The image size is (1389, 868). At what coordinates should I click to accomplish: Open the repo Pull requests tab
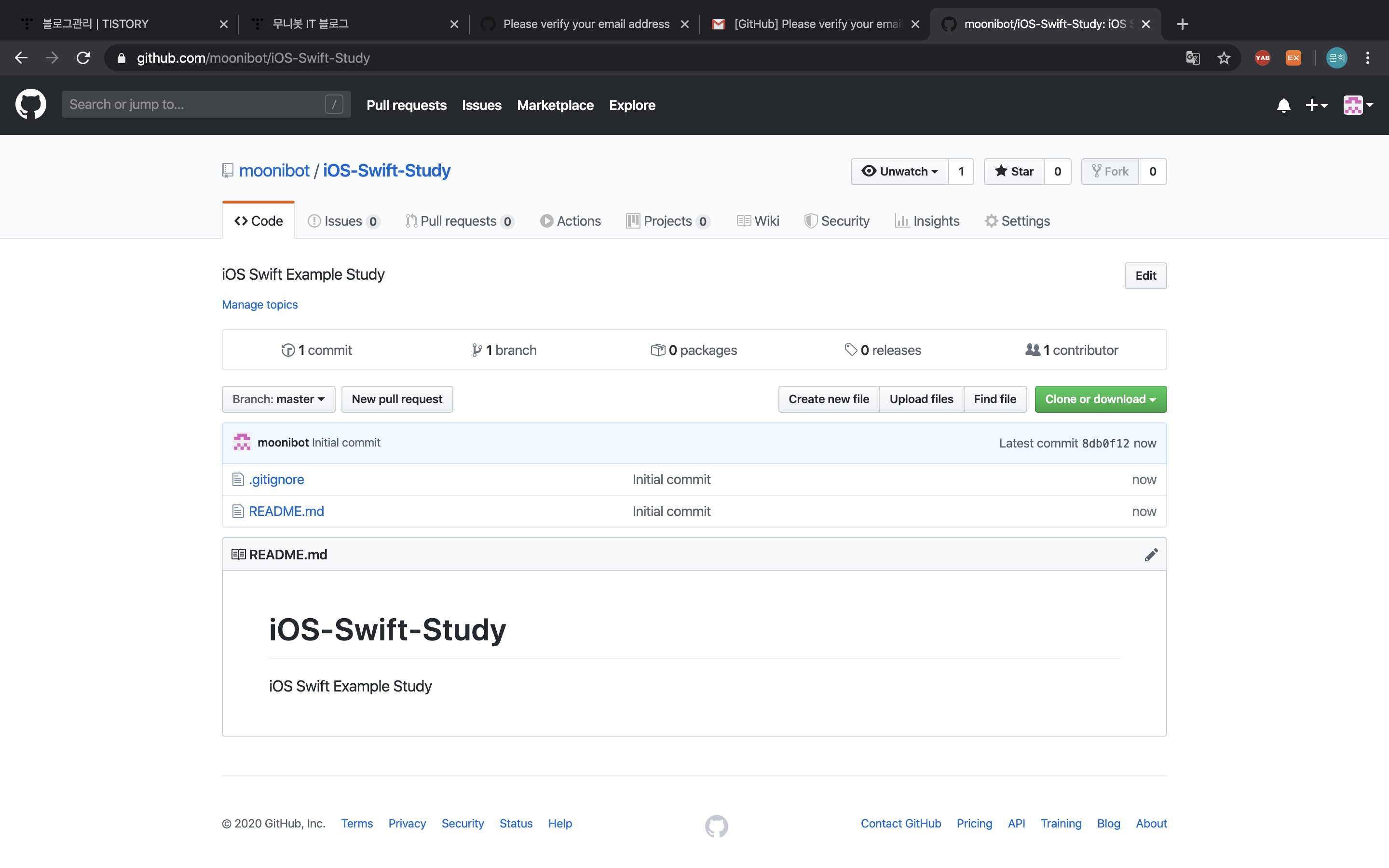click(459, 221)
